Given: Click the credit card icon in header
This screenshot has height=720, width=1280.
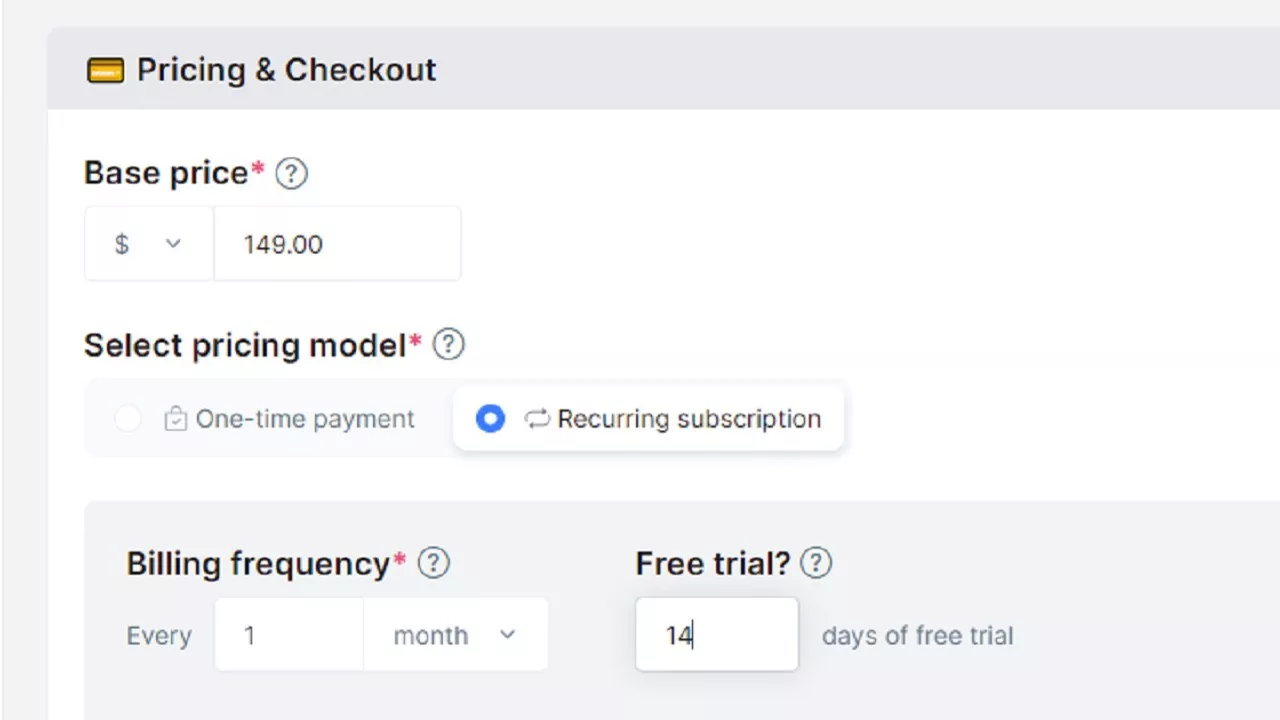Looking at the screenshot, I should 105,70.
